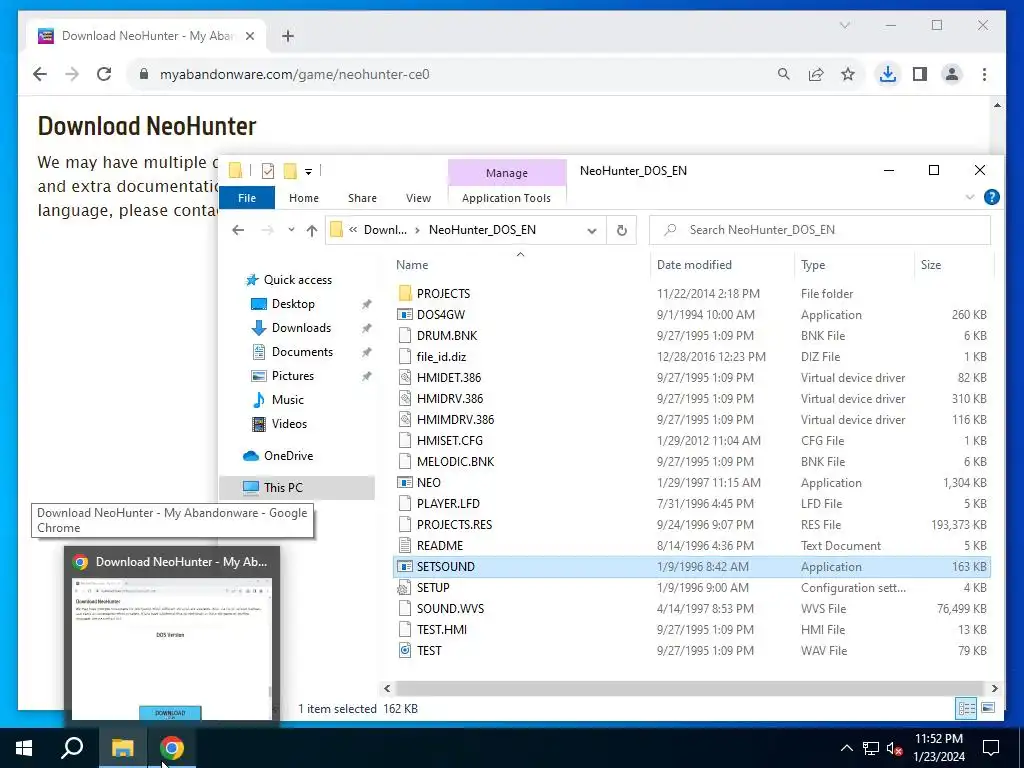This screenshot has width=1024, height=768.
Task: Select Documents in the navigation pane
Action: (x=302, y=352)
